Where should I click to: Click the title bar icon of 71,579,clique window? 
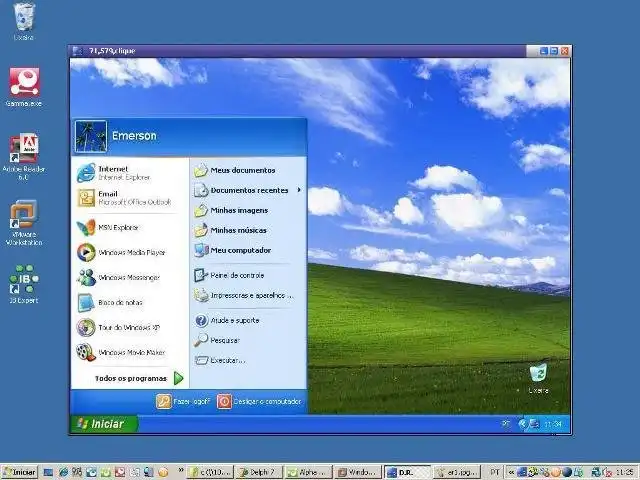(78, 51)
